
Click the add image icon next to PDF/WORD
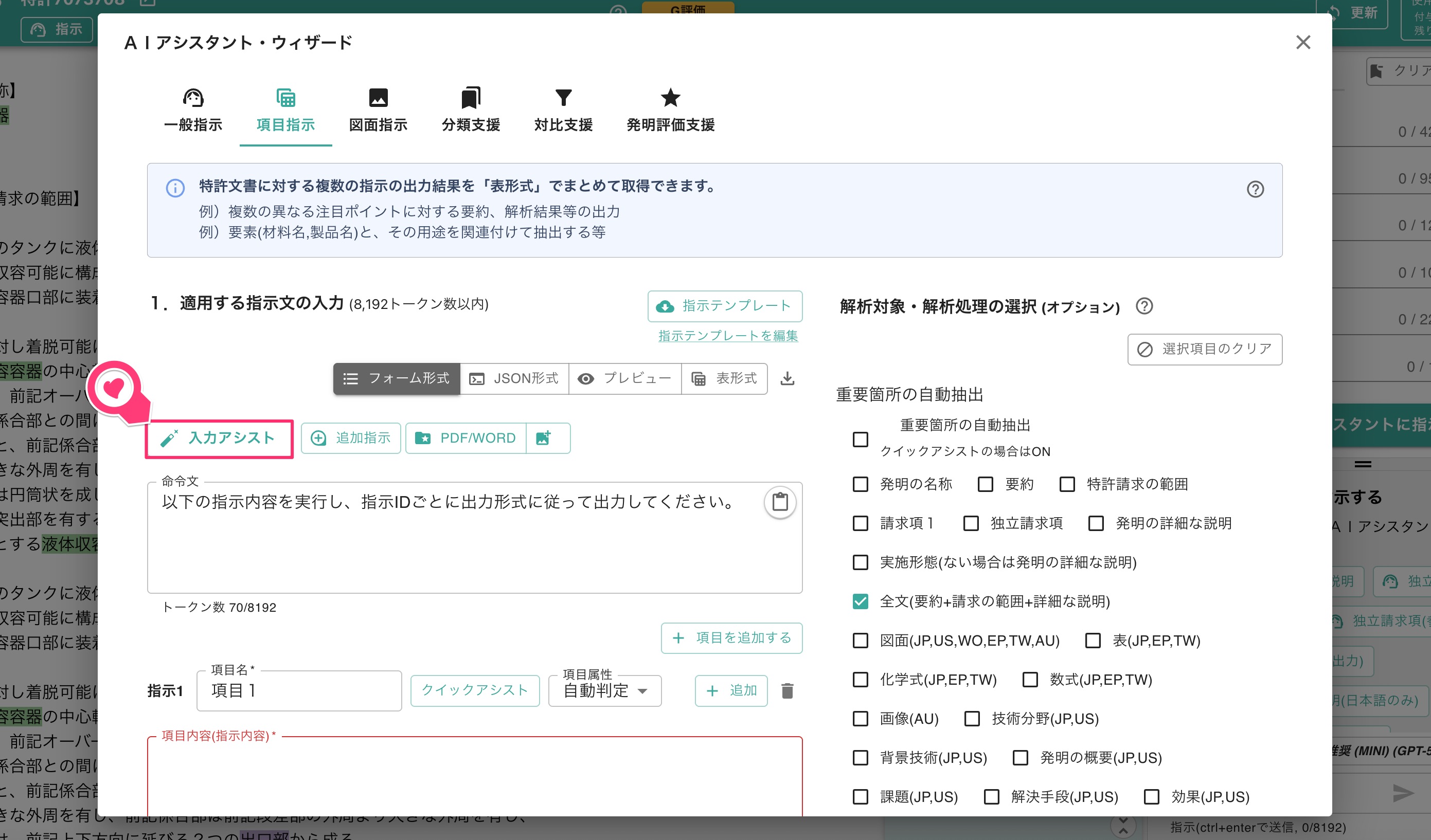(544, 438)
